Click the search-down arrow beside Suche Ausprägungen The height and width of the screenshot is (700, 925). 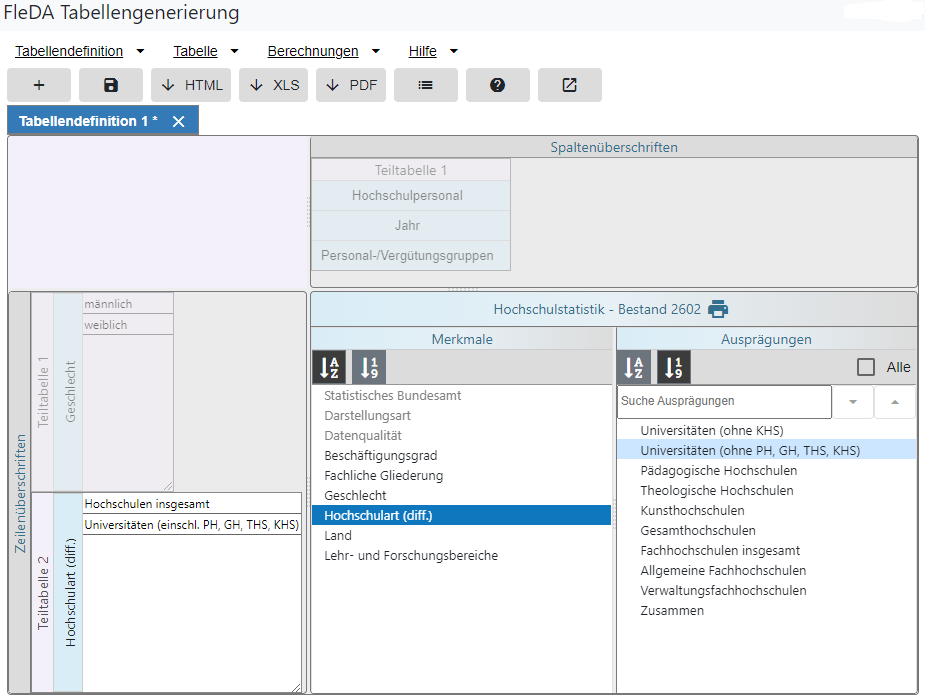853,401
